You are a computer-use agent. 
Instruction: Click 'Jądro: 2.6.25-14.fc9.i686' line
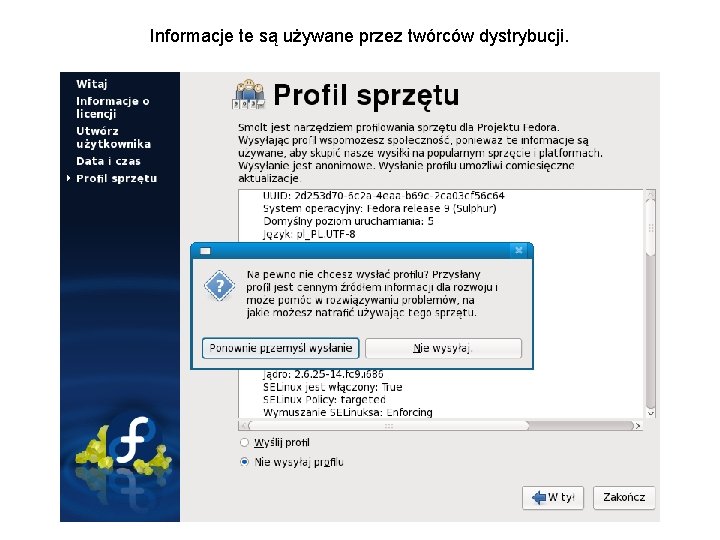point(323,374)
